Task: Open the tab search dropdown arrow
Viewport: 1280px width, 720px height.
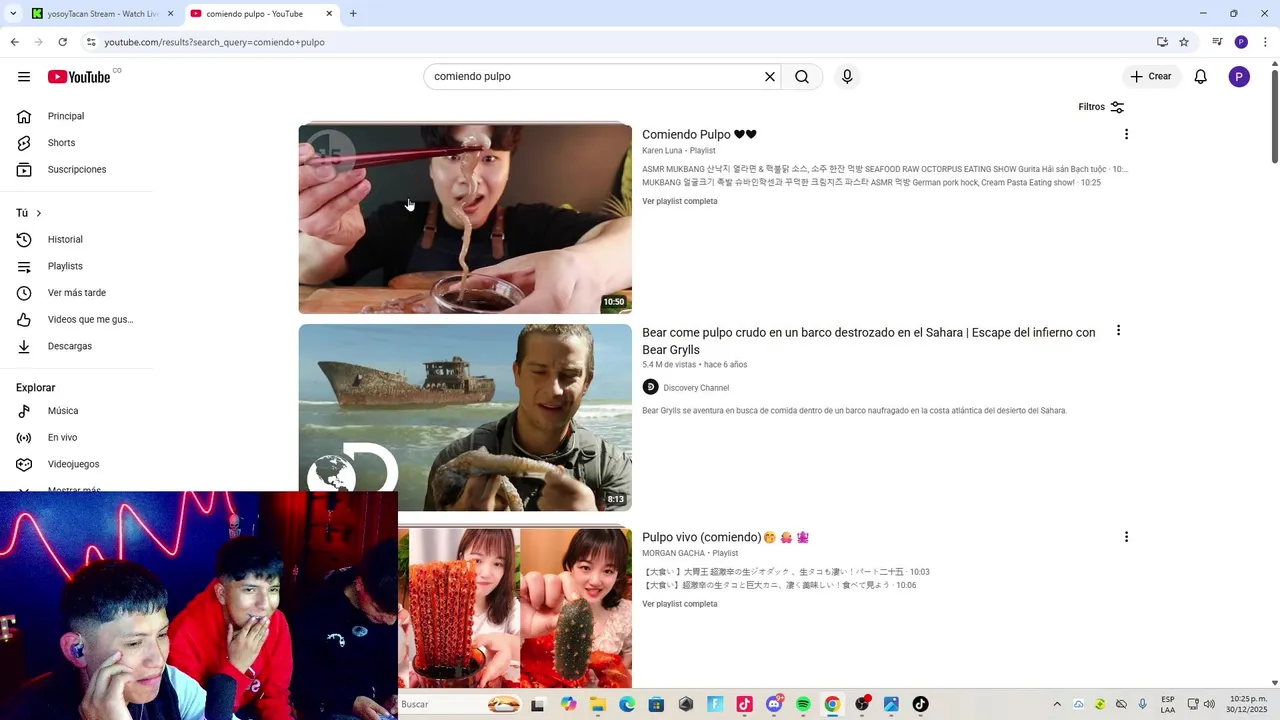Action: tap(13, 14)
